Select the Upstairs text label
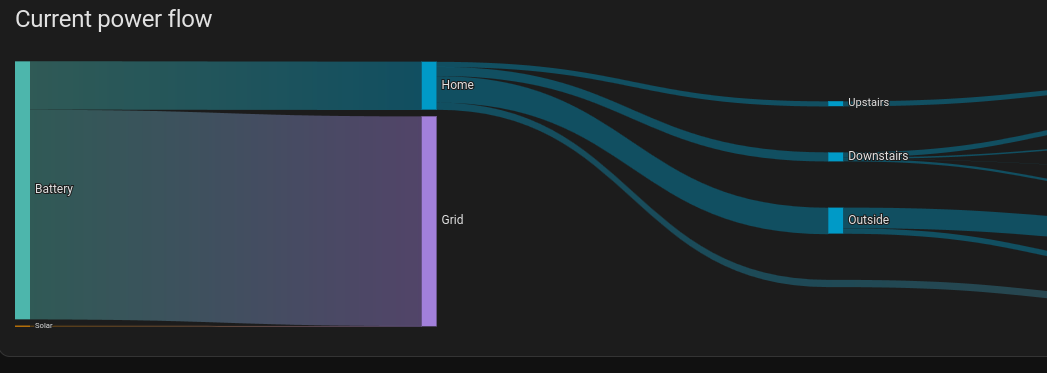The width and height of the screenshot is (1047, 373). (868, 103)
